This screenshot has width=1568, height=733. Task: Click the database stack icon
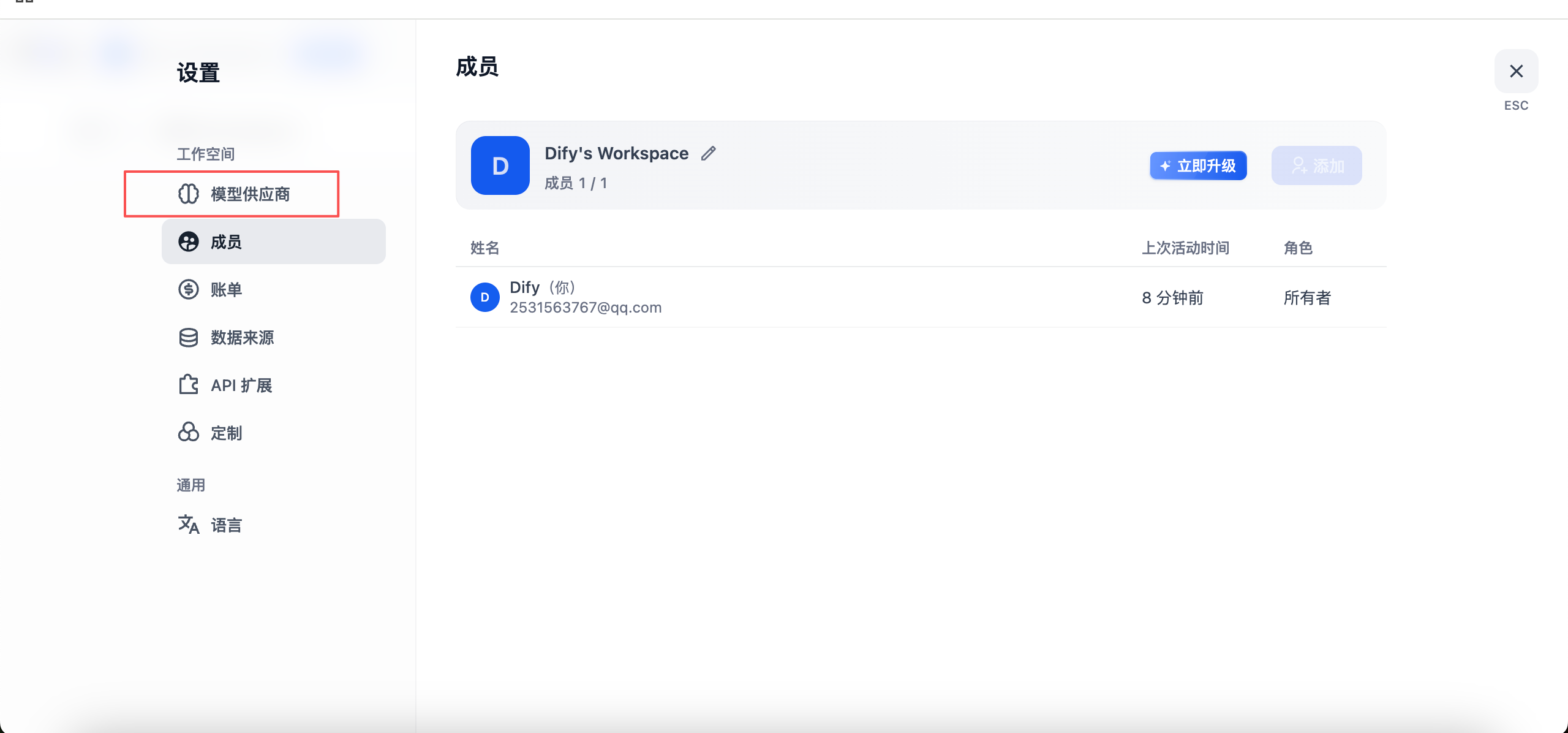pyautogui.click(x=189, y=337)
